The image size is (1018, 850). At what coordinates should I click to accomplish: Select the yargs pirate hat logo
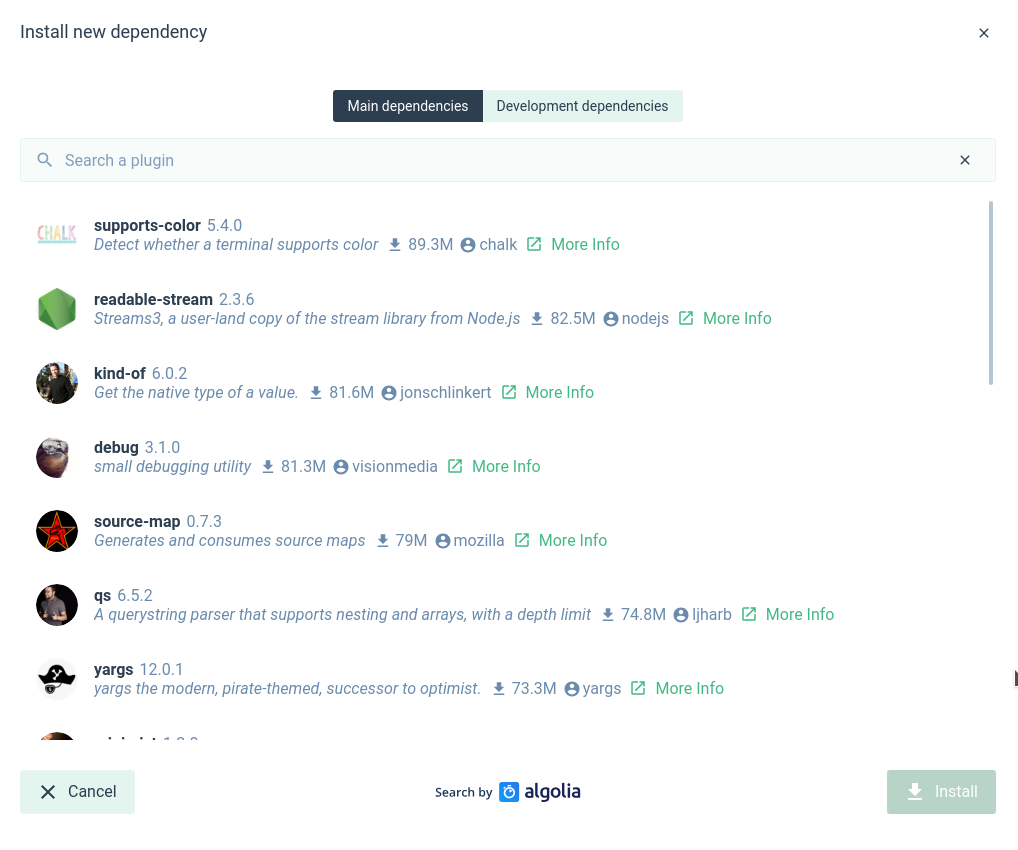point(57,679)
